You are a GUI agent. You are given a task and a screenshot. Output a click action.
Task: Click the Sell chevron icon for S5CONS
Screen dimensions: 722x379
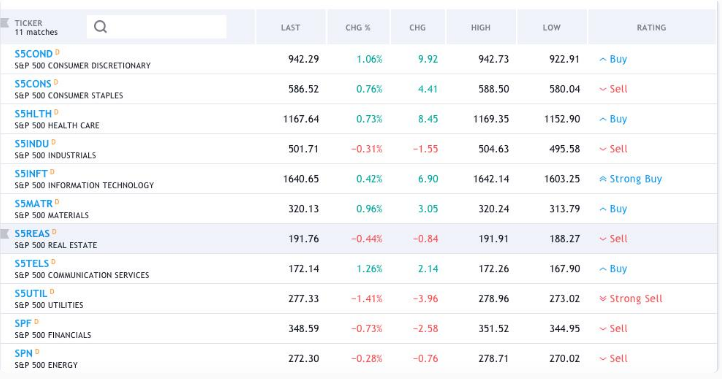click(603, 89)
